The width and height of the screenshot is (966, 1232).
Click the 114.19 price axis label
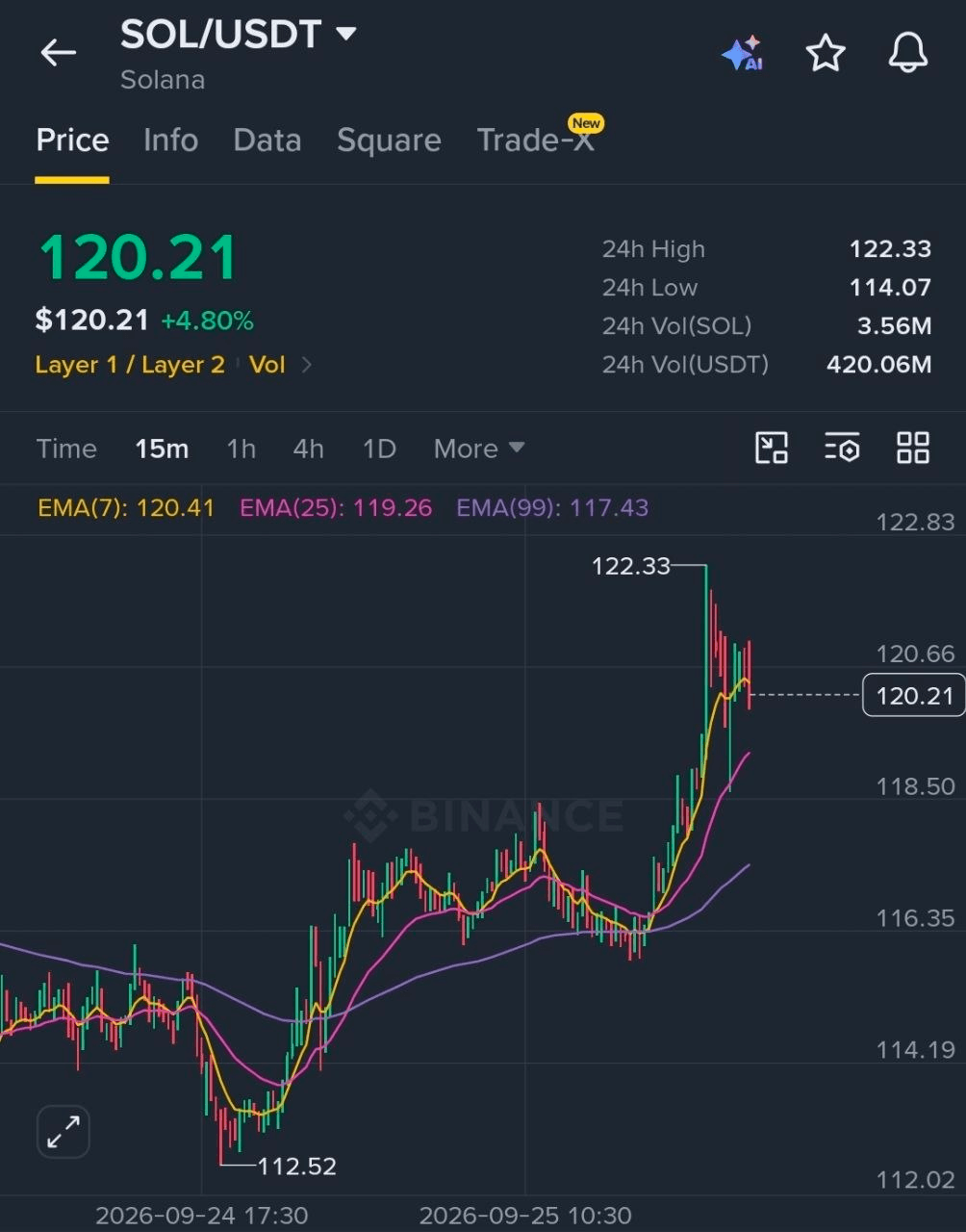click(x=915, y=1049)
